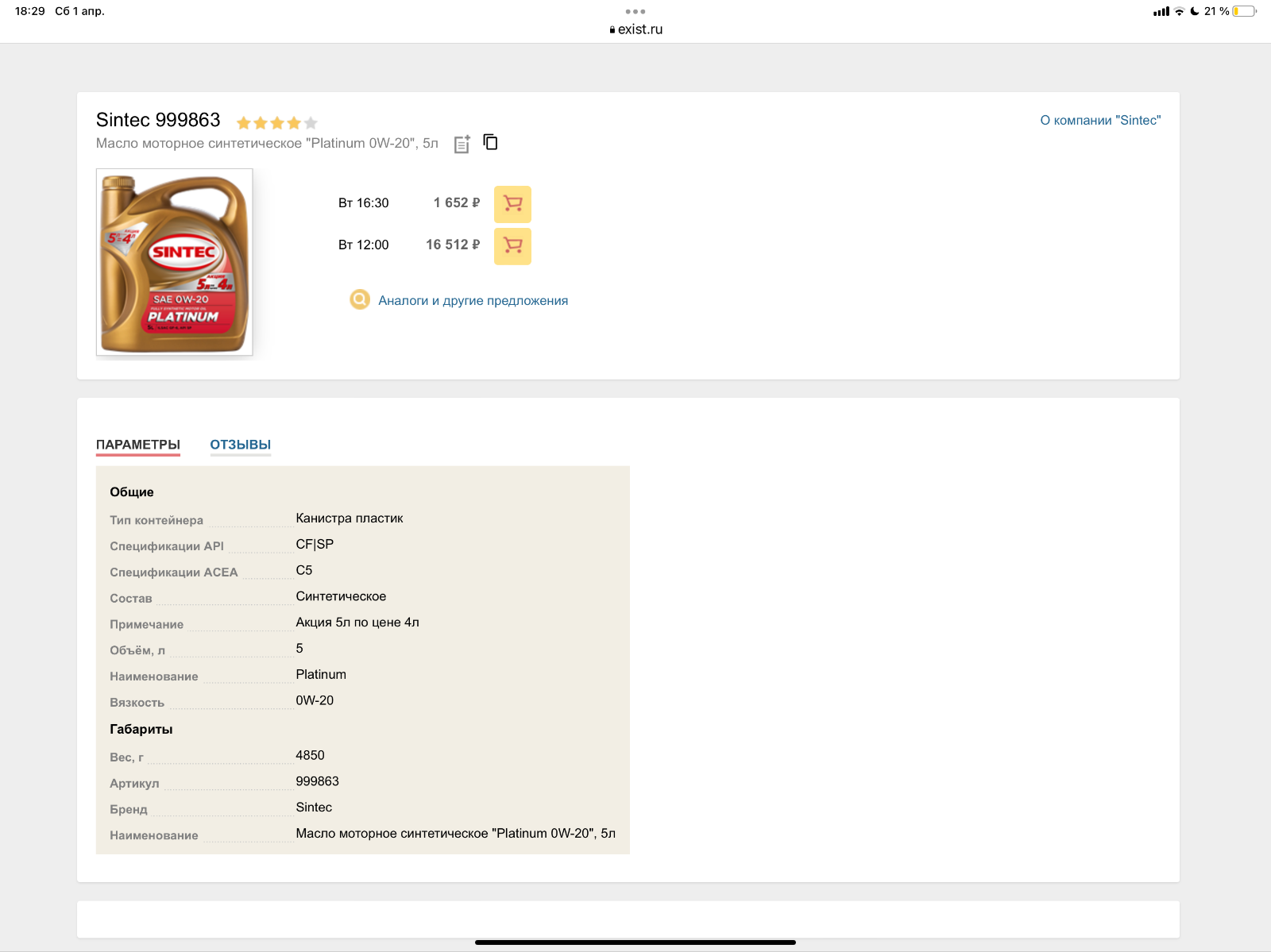Tap the 18:29 clock in status bar
This screenshot has height=952, width=1271.
click(x=30, y=11)
